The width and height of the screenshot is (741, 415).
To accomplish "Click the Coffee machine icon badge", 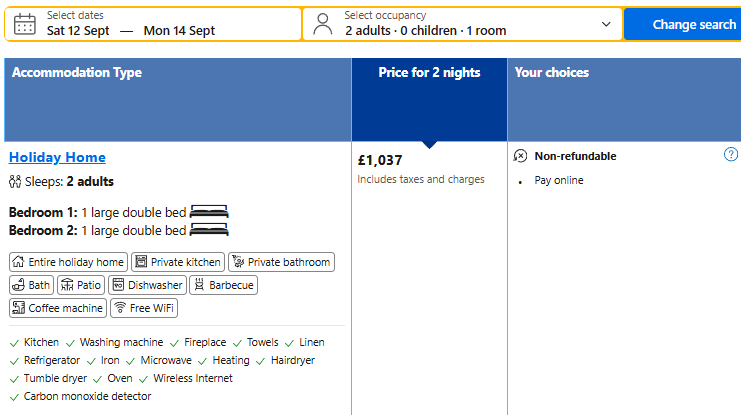I will [x=58, y=308].
